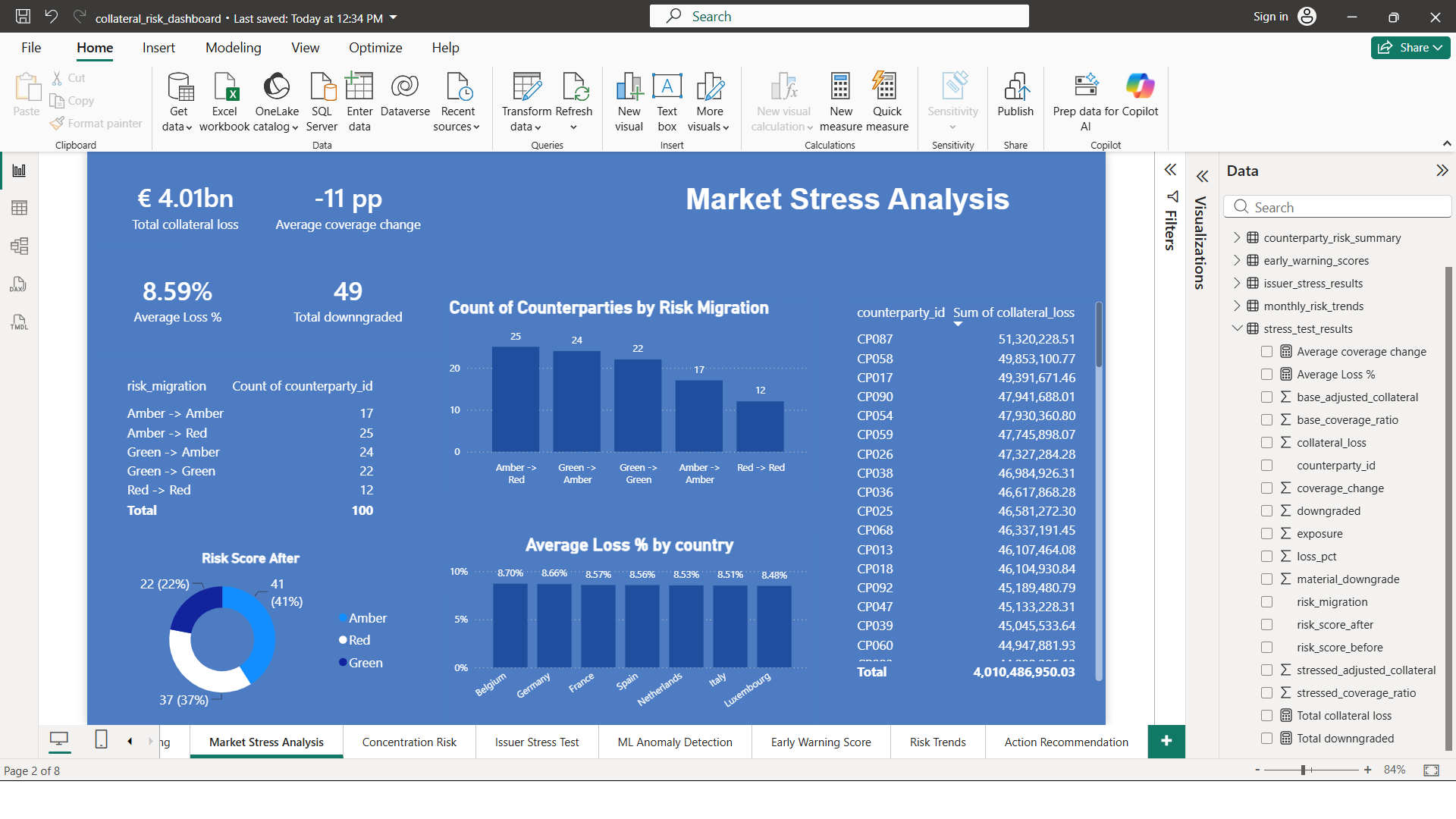
Task: Click the Share button
Action: (1410, 47)
